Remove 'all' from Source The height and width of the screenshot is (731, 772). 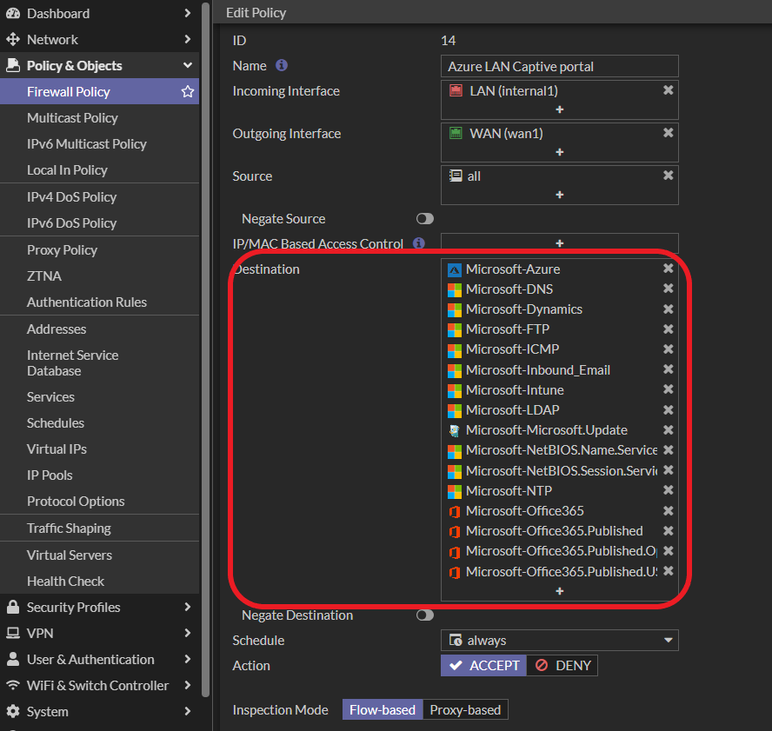[x=668, y=175]
